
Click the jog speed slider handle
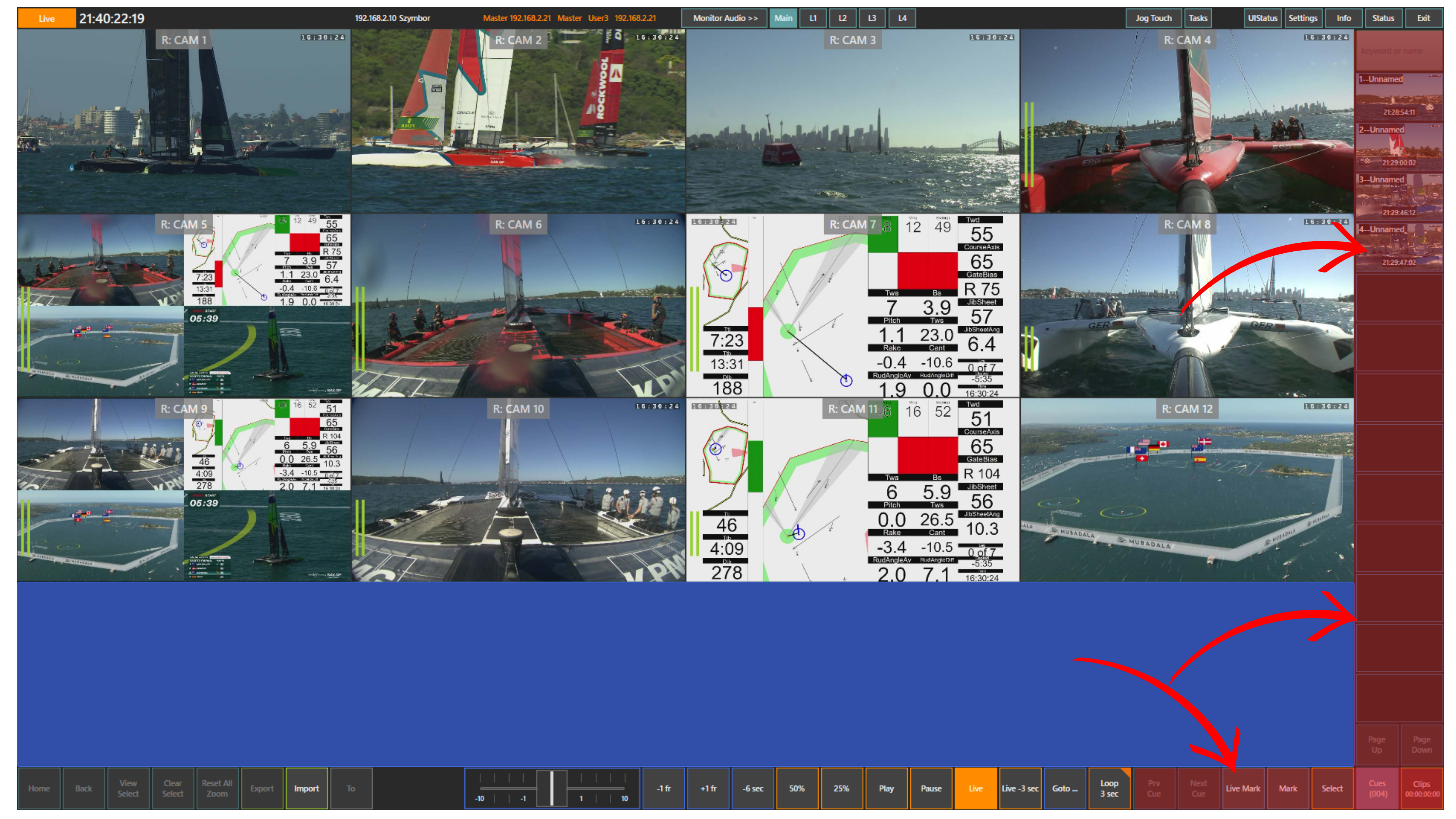click(552, 788)
